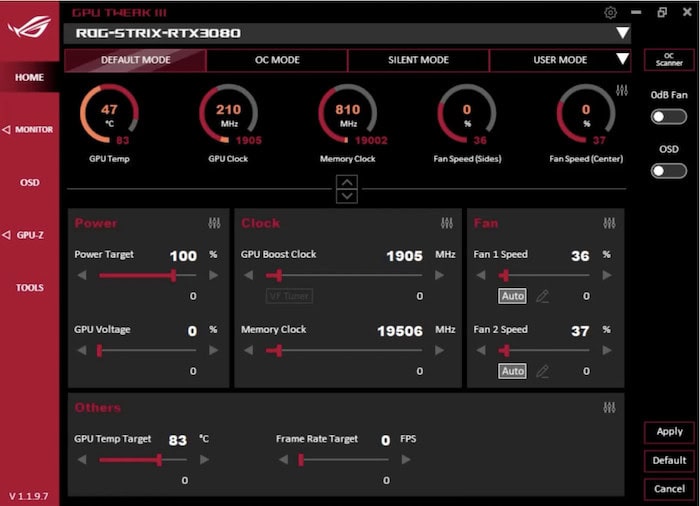
Task: Click the GPU Temp gauge
Action: (x=109, y=114)
